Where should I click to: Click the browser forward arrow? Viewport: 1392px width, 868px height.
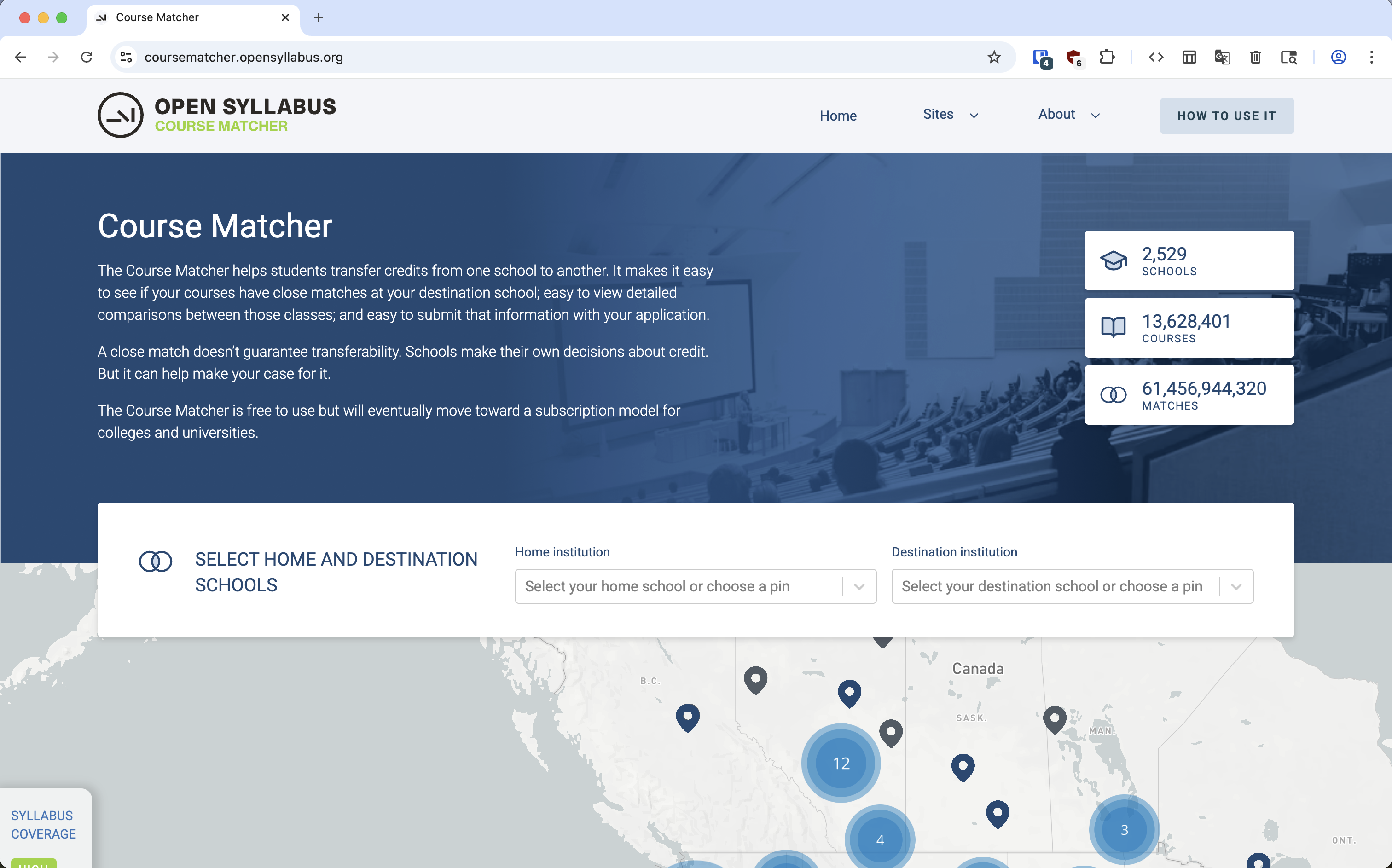click(x=53, y=57)
